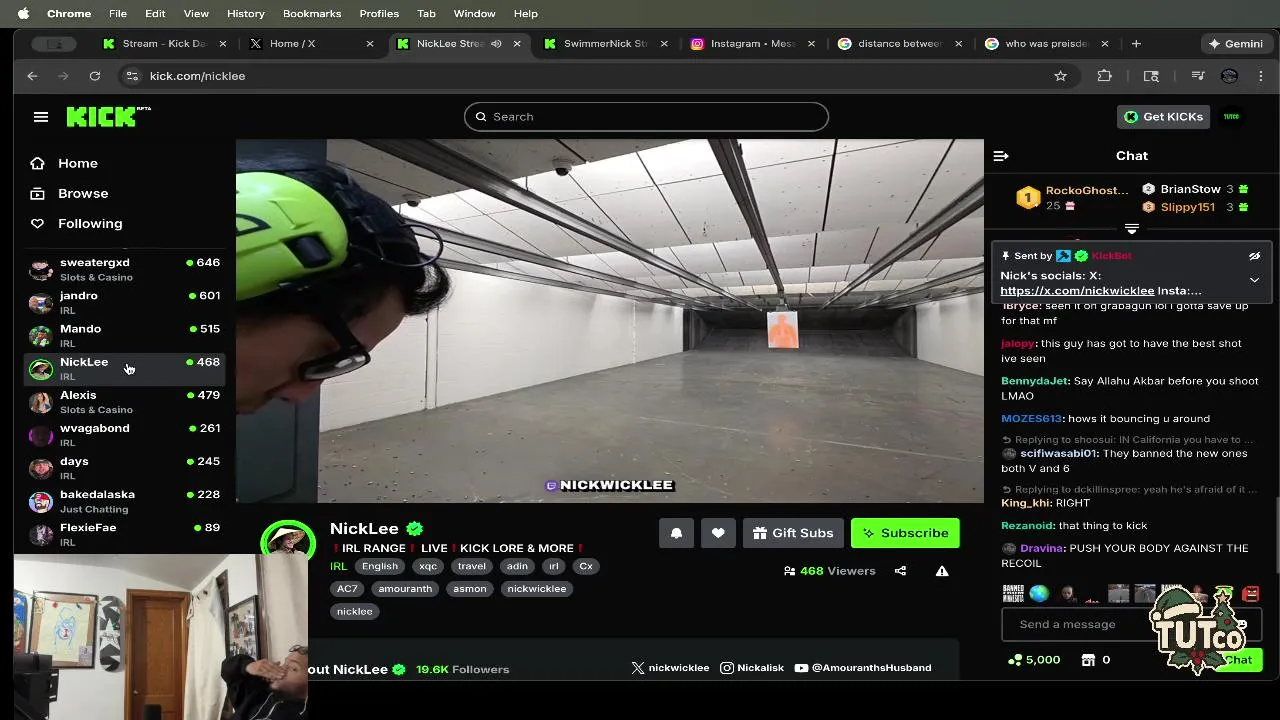Image resolution: width=1280 pixels, height=720 pixels.
Task: Switch to the distance between Google tab
Action: tap(899, 44)
